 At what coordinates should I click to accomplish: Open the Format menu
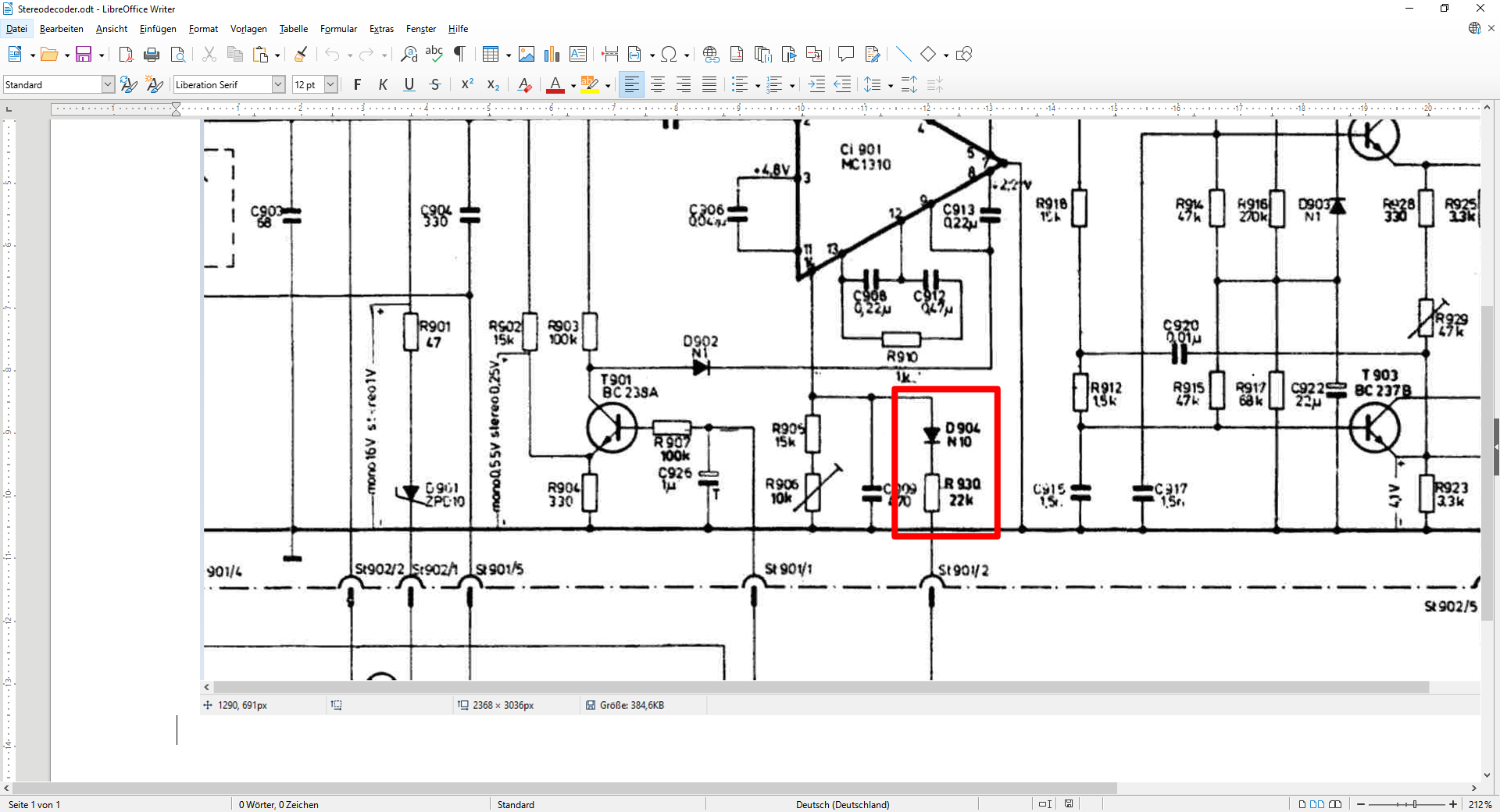203,29
